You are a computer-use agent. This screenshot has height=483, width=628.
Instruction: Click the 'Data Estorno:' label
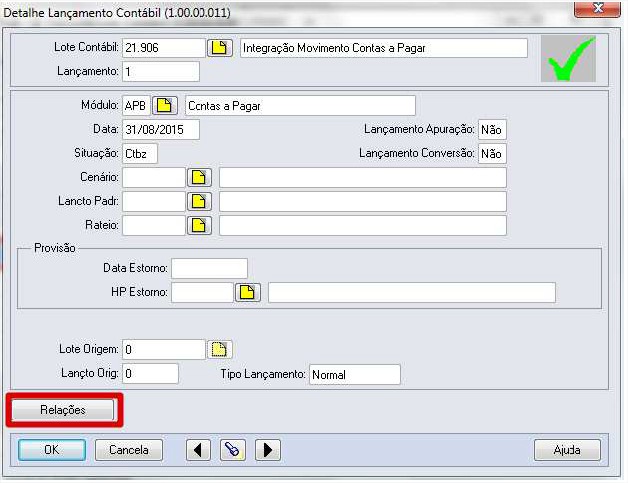[135, 268]
